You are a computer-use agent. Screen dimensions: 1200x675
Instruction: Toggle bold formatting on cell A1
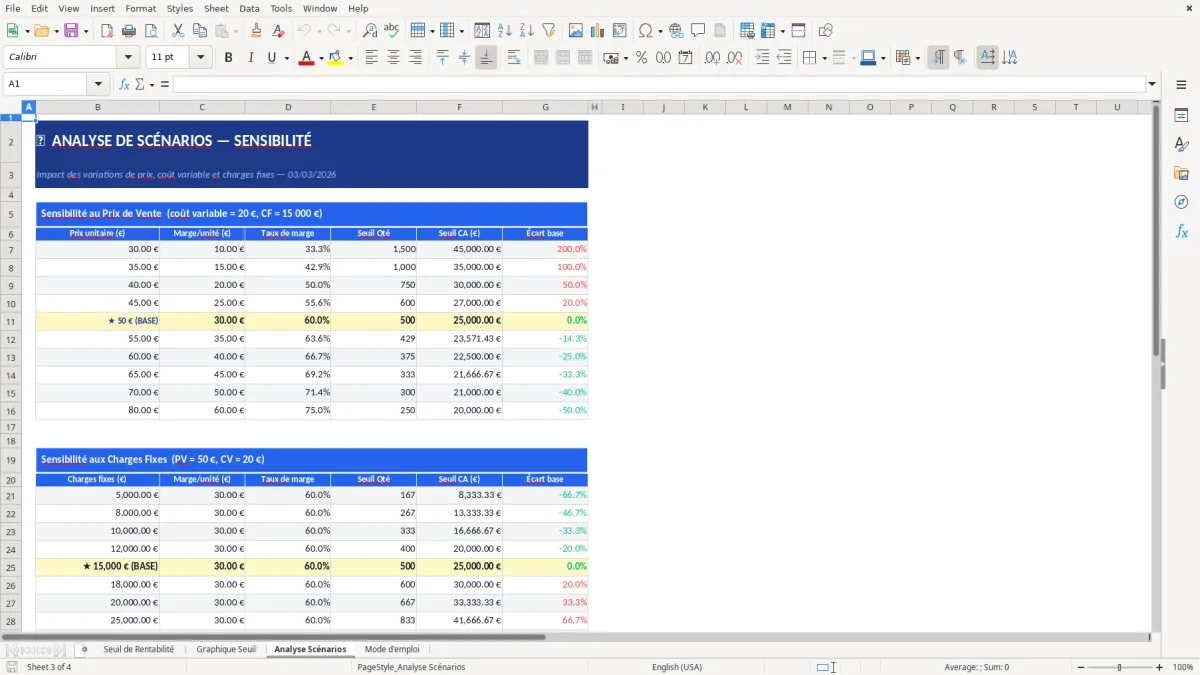click(228, 57)
